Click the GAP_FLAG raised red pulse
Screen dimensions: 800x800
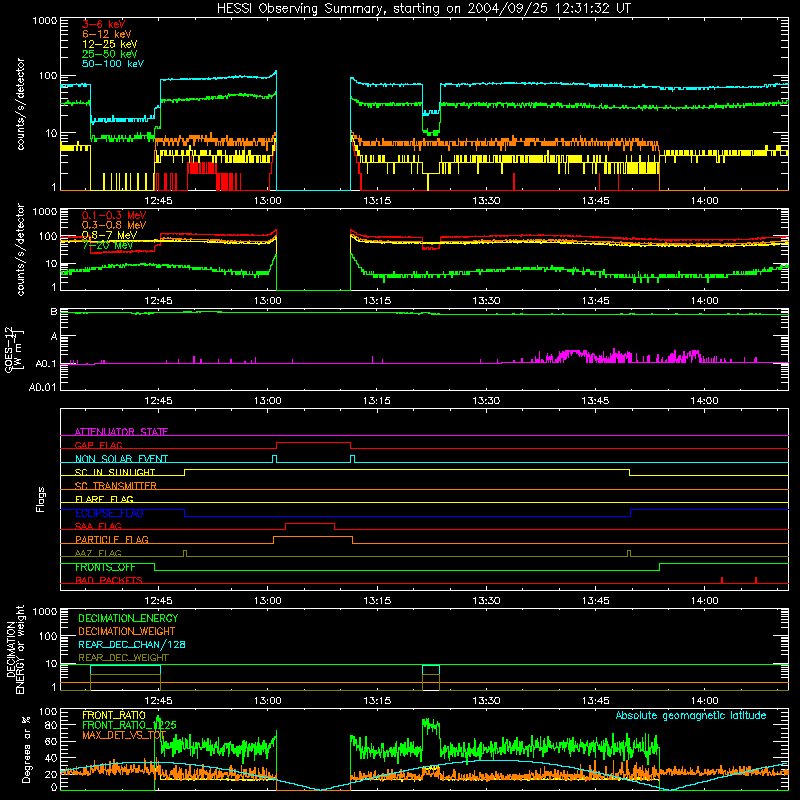[x=313, y=443]
